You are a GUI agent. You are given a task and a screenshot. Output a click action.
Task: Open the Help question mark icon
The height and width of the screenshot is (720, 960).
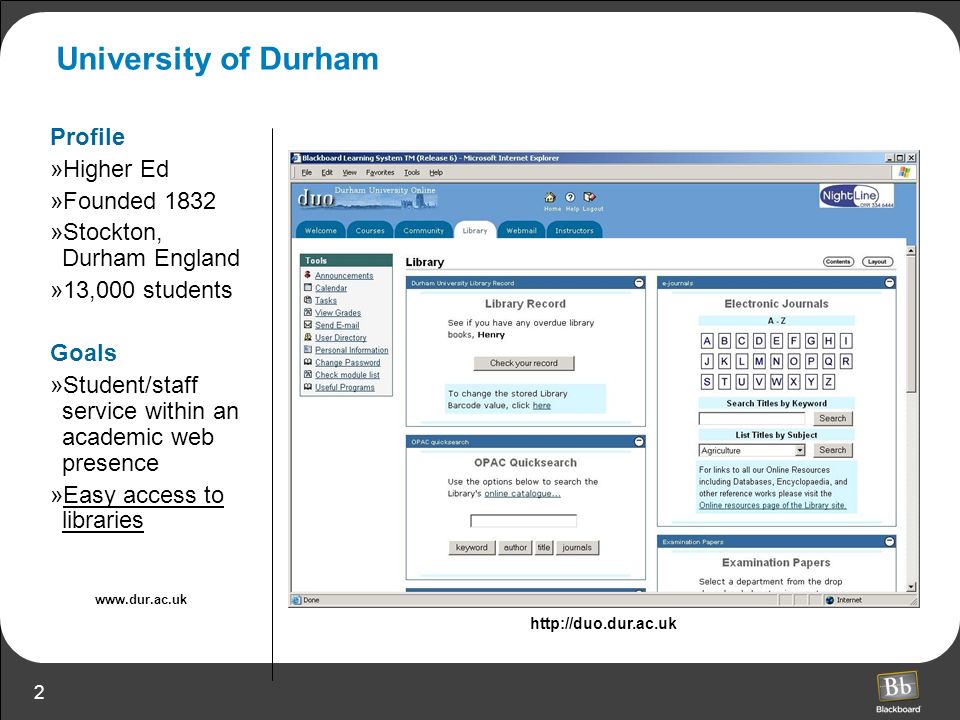click(570, 197)
